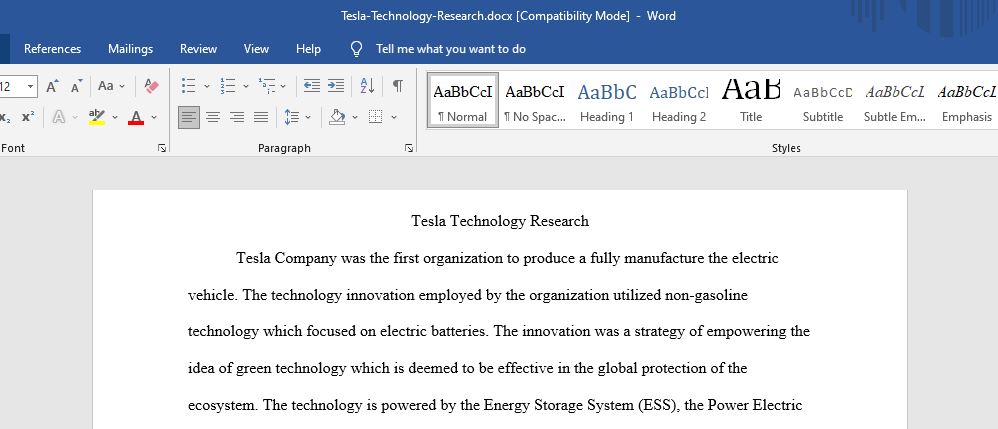
Task: Apply subscript formatting
Action: click(x=5, y=117)
